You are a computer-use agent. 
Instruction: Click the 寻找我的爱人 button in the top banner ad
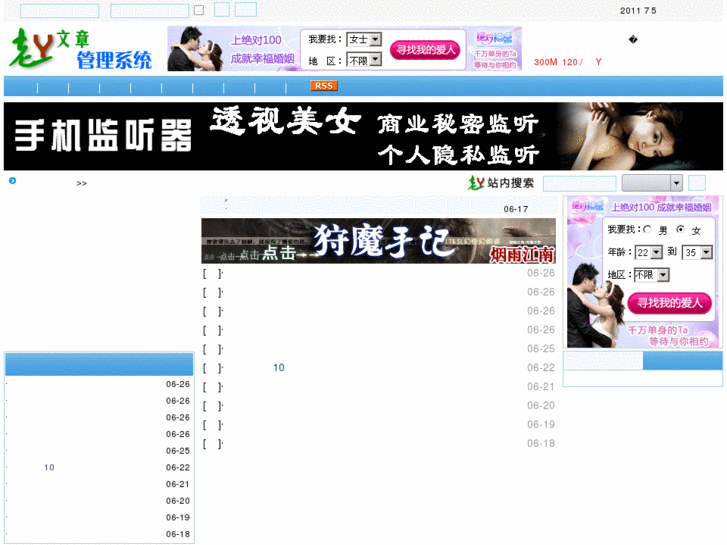pyautogui.click(x=425, y=50)
